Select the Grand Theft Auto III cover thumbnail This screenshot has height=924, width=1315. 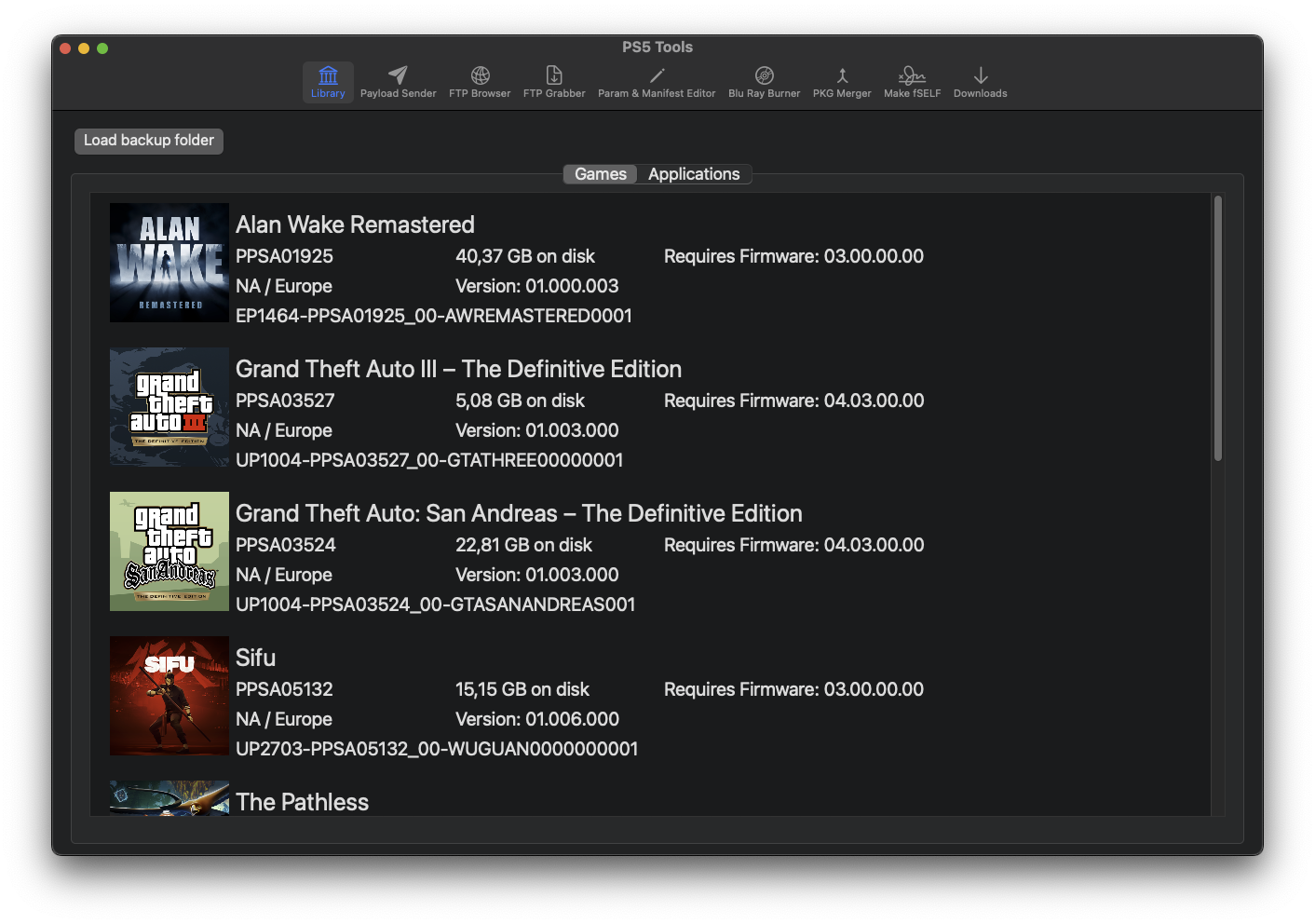pos(169,407)
